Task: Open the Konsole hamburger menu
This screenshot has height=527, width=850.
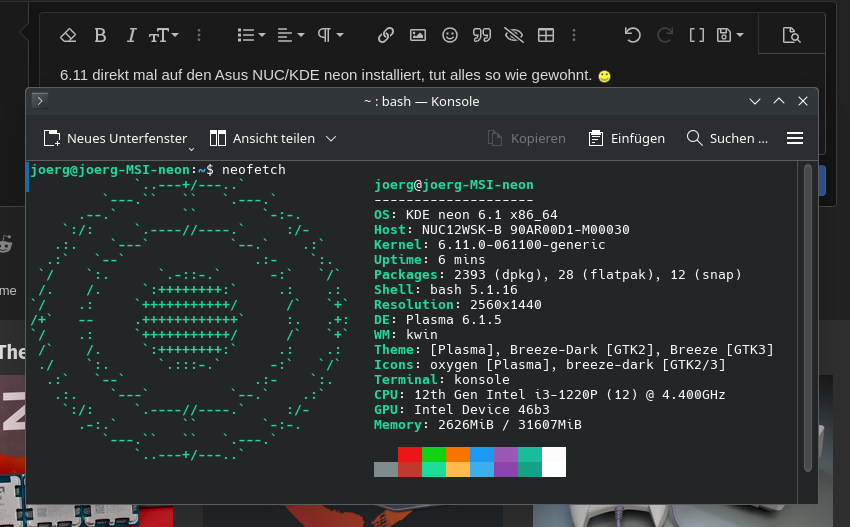Action: 795,138
